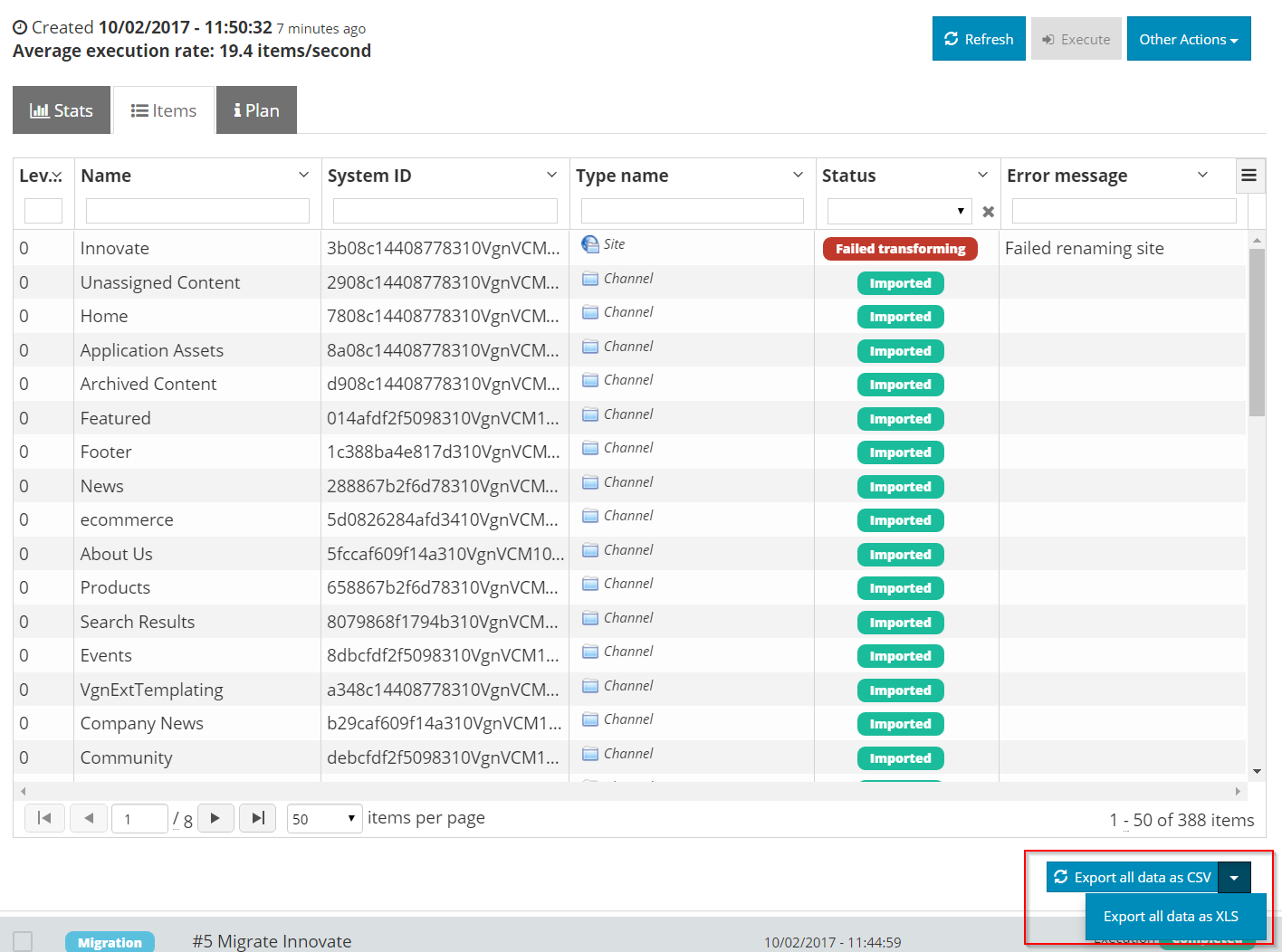The image size is (1282, 952).
Task: Switch to the Items tab
Action: pyautogui.click(x=164, y=110)
